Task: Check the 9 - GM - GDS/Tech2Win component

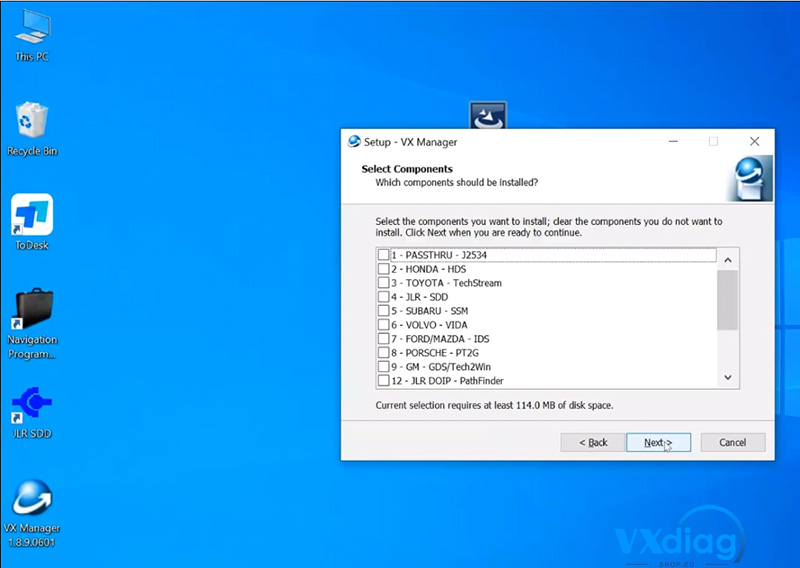Action: click(383, 366)
